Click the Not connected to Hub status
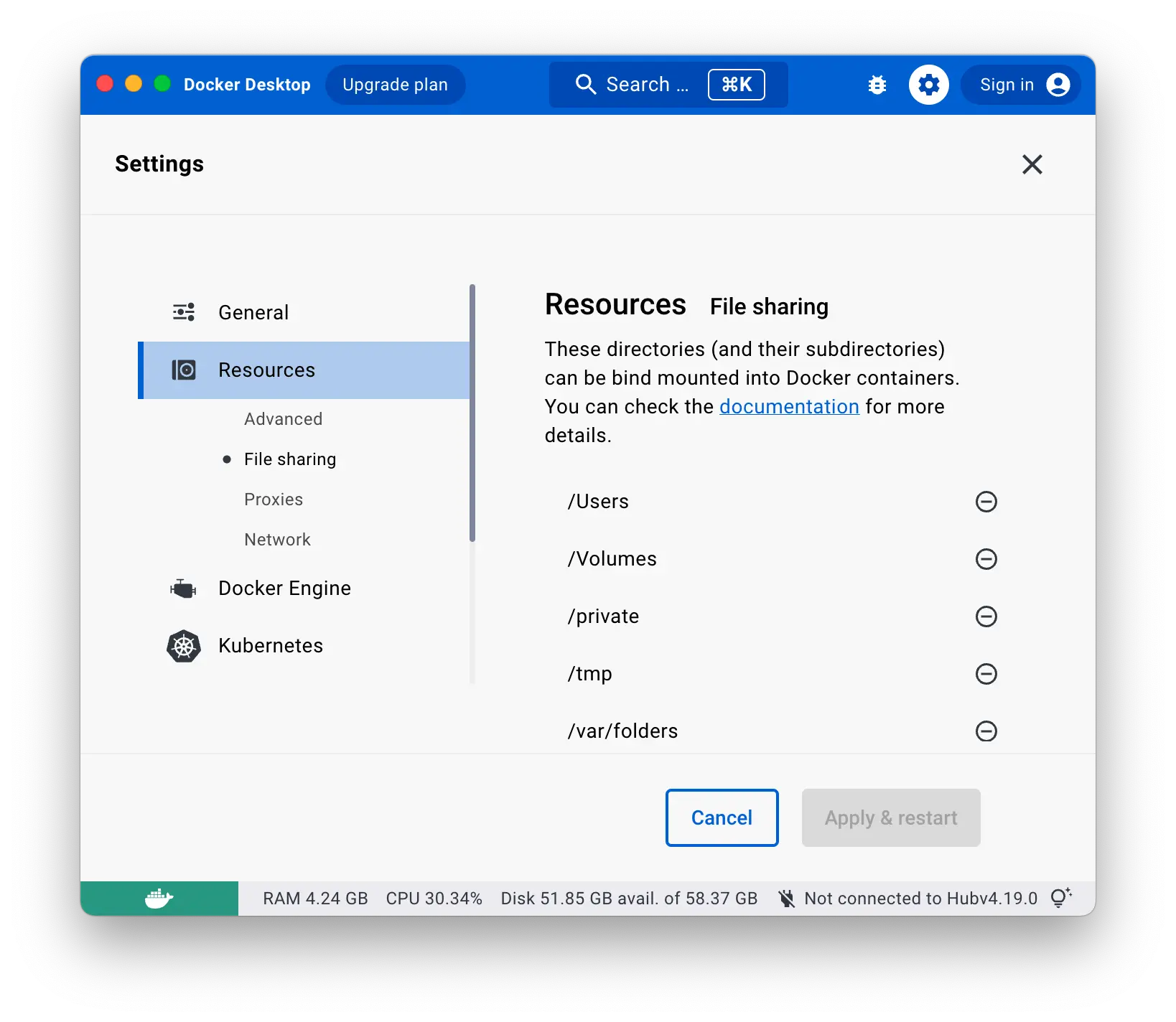Screen dimensions: 1176x1022 pos(885,899)
